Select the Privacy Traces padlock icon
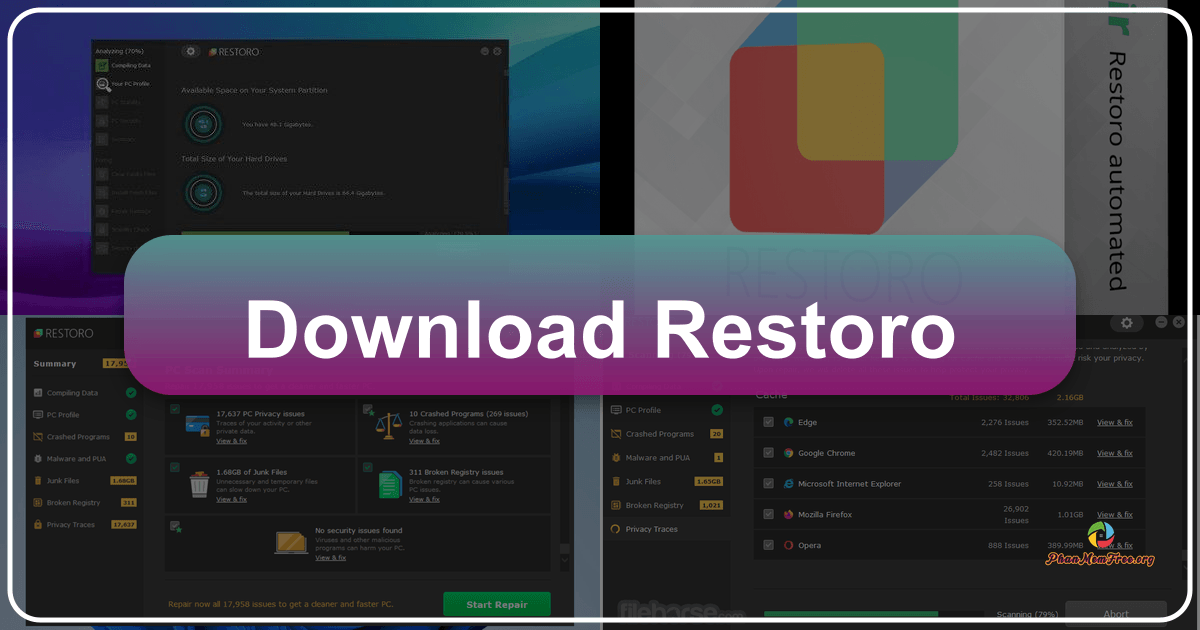 38,524
